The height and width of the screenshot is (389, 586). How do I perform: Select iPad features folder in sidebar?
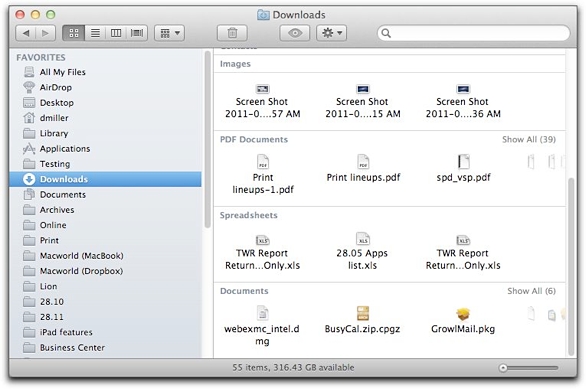[x=105, y=333]
